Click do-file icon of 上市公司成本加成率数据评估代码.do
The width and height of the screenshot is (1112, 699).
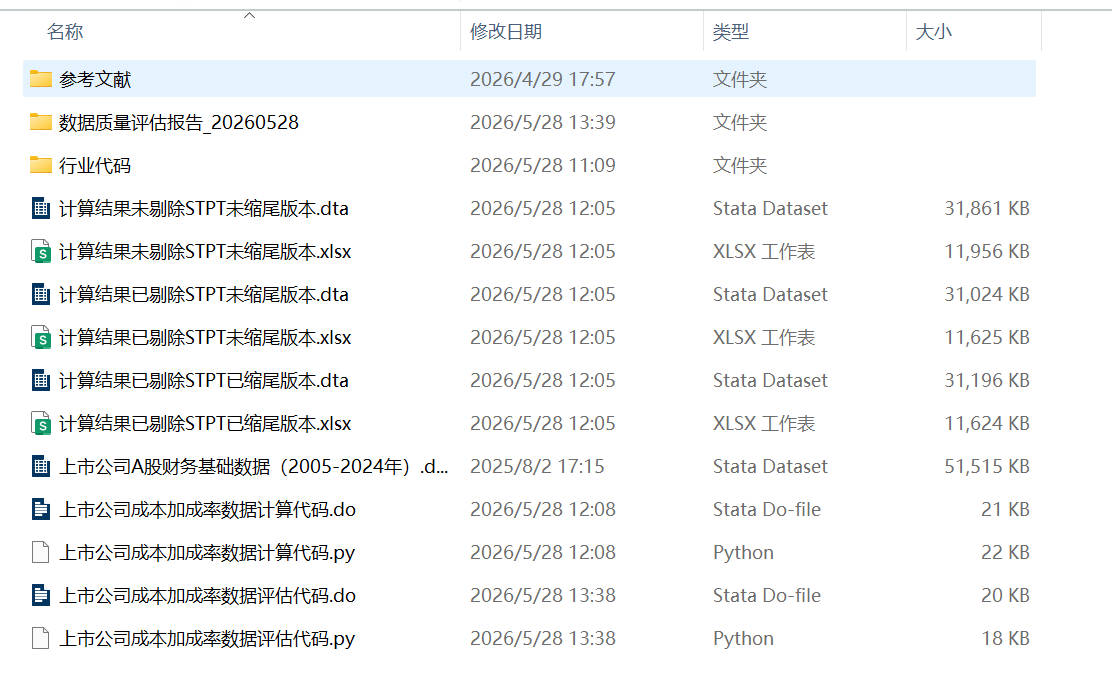tap(41, 595)
